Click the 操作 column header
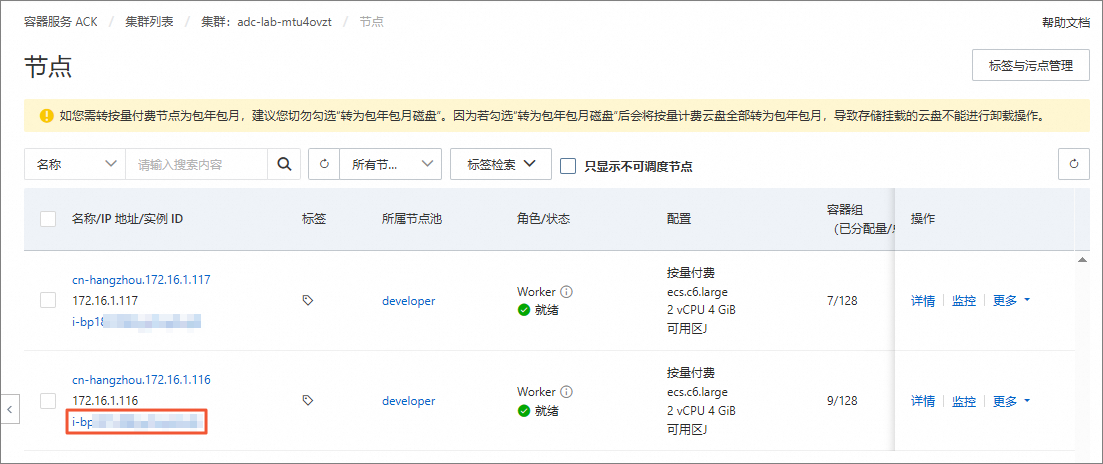Image resolution: width=1103 pixels, height=464 pixels. click(x=923, y=219)
